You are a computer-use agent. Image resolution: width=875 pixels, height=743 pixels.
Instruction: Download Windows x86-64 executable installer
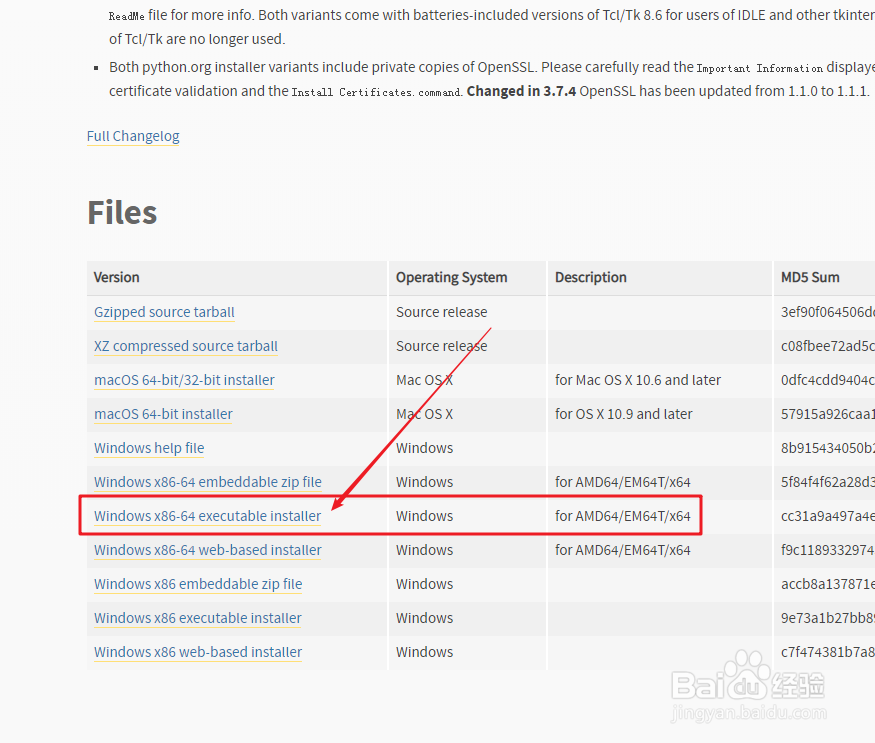click(207, 516)
